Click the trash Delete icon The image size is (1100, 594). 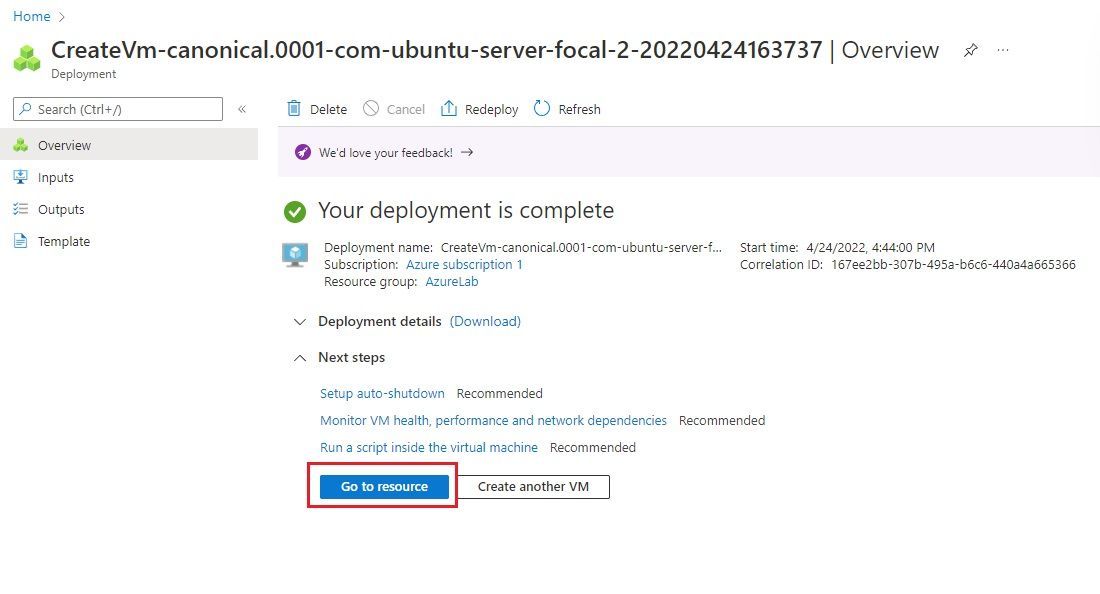[x=294, y=109]
